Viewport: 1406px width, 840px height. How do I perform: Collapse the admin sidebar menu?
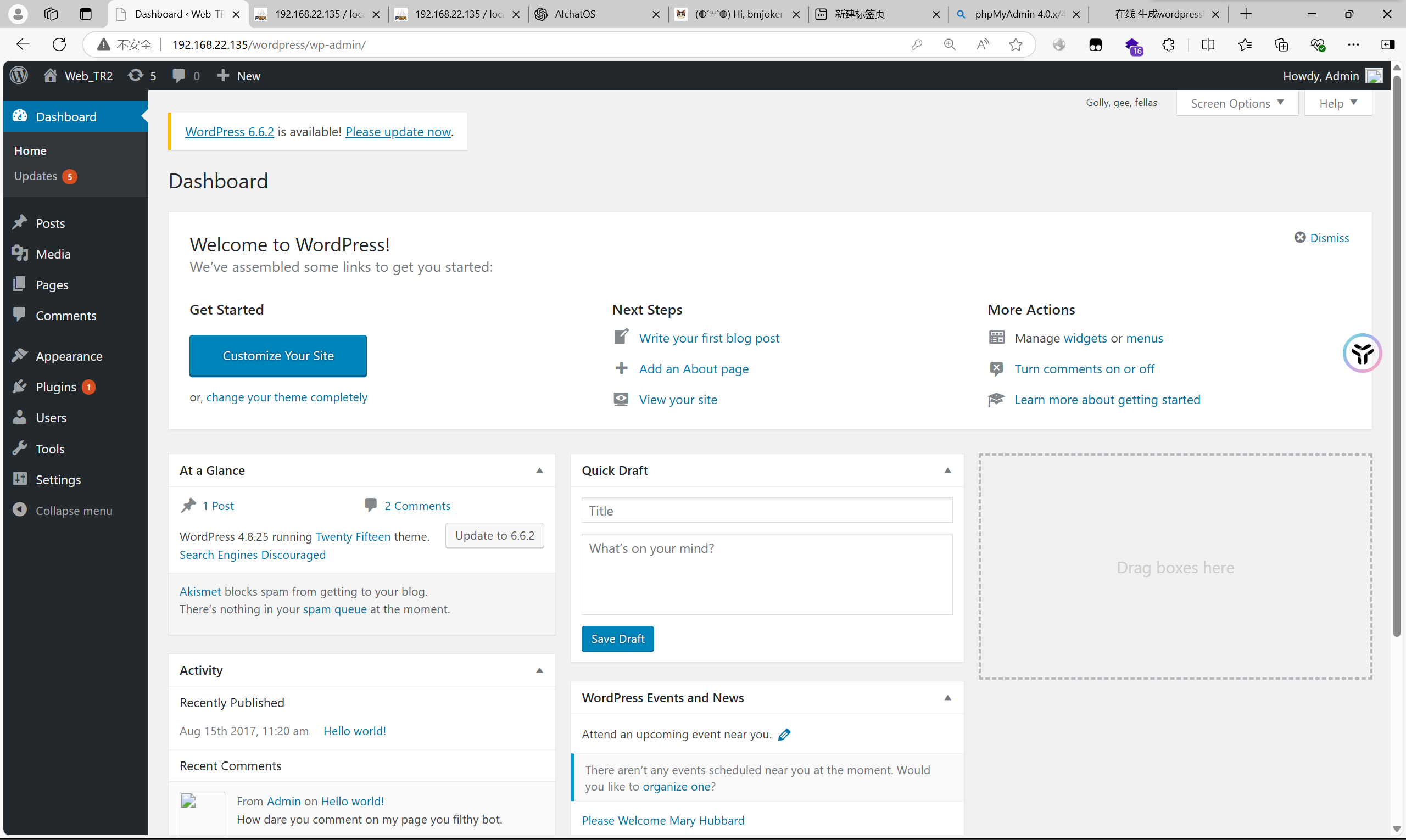pyautogui.click(x=63, y=511)
